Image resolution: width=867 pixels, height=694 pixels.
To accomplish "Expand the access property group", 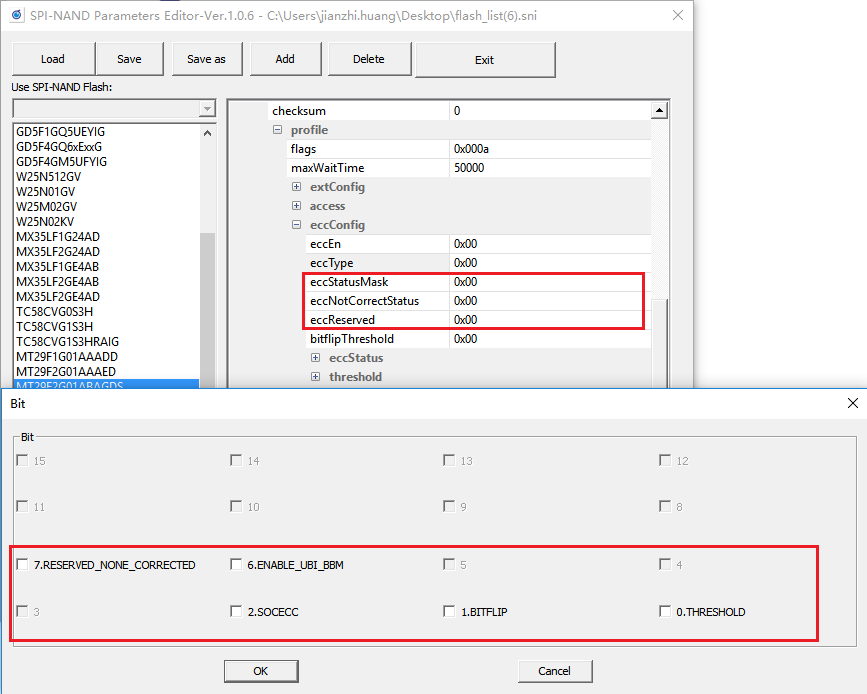I will pyautogui.click(x=297, y=206).
